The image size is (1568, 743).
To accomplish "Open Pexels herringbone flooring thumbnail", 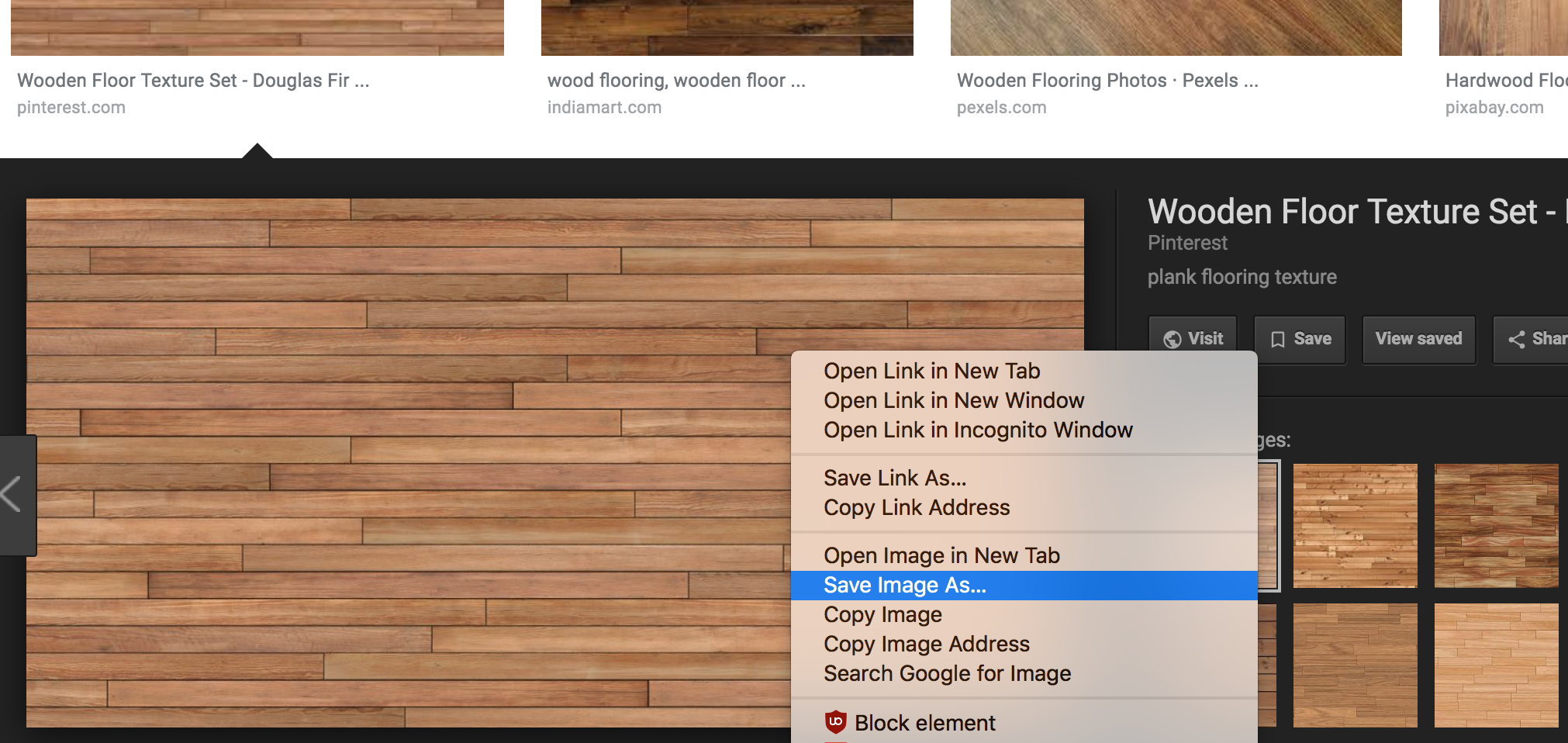I will (1176, 28).
